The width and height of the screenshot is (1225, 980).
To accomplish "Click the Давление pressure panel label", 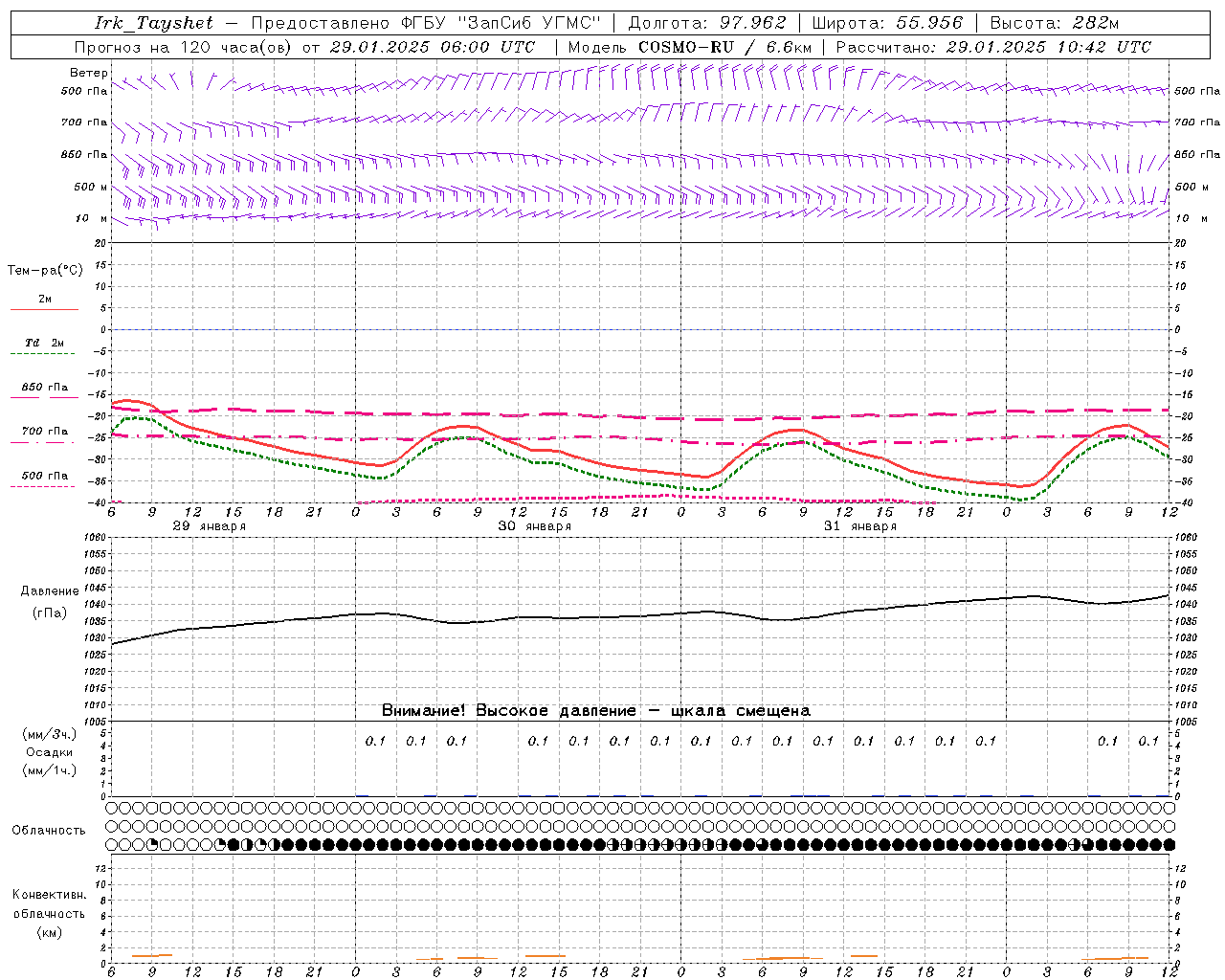I will point(50,591).
